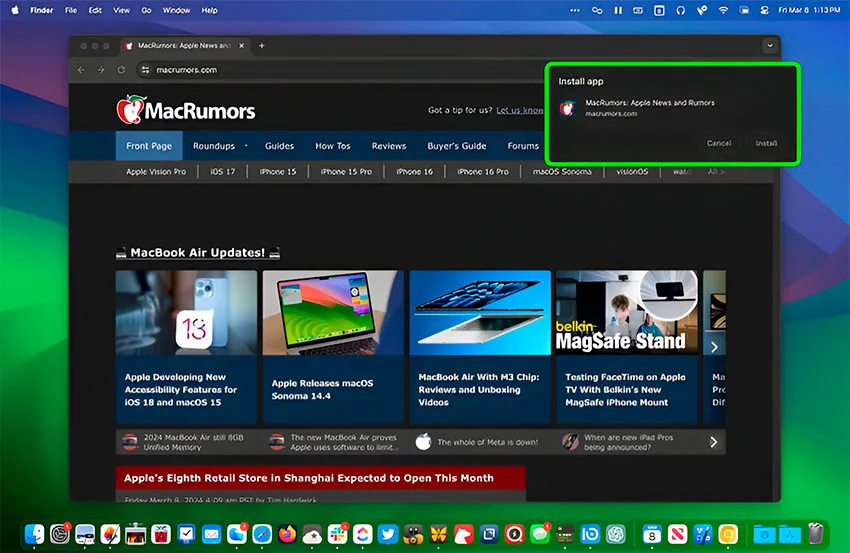
Task: Open 'The whole of Meta is down!' thread
Action: click(488, 442)
